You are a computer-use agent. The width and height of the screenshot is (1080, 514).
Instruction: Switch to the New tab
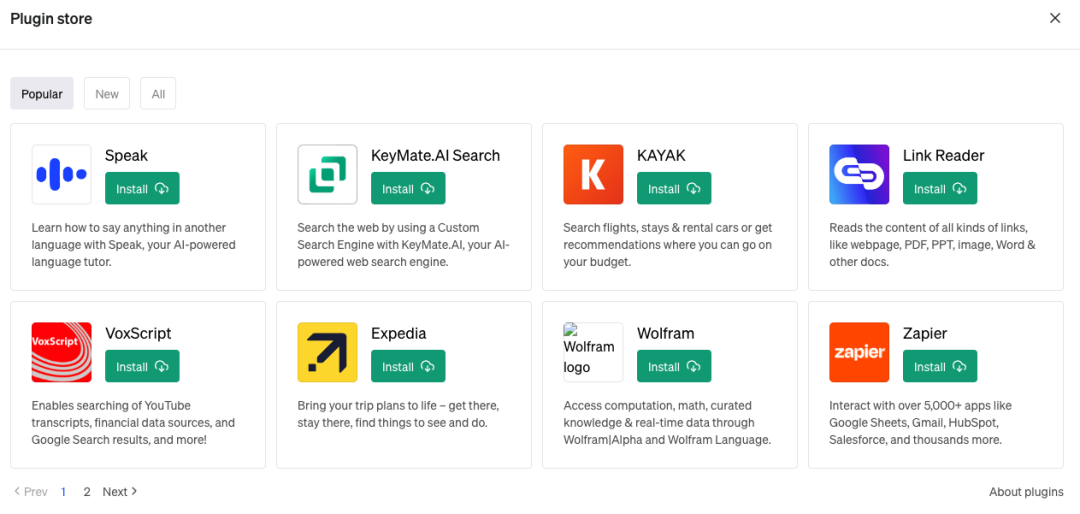coord(107,94)
